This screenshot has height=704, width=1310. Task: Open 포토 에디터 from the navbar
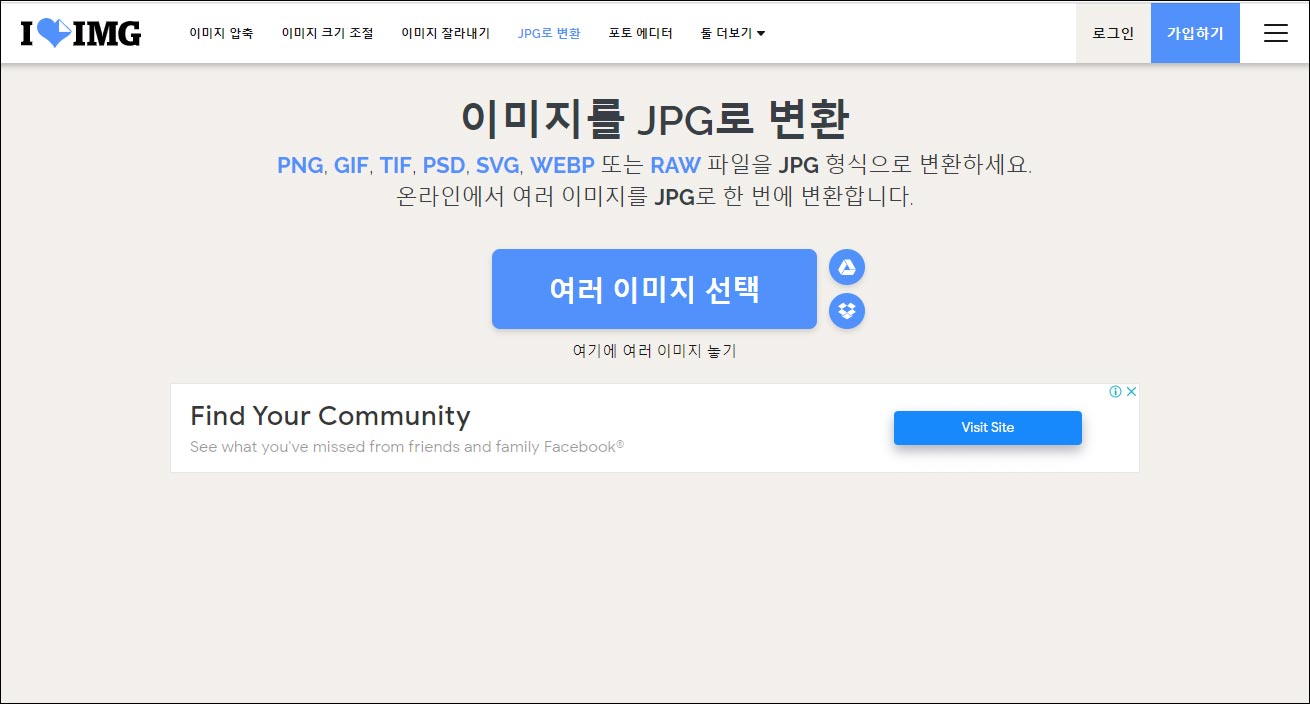point(640,33)
